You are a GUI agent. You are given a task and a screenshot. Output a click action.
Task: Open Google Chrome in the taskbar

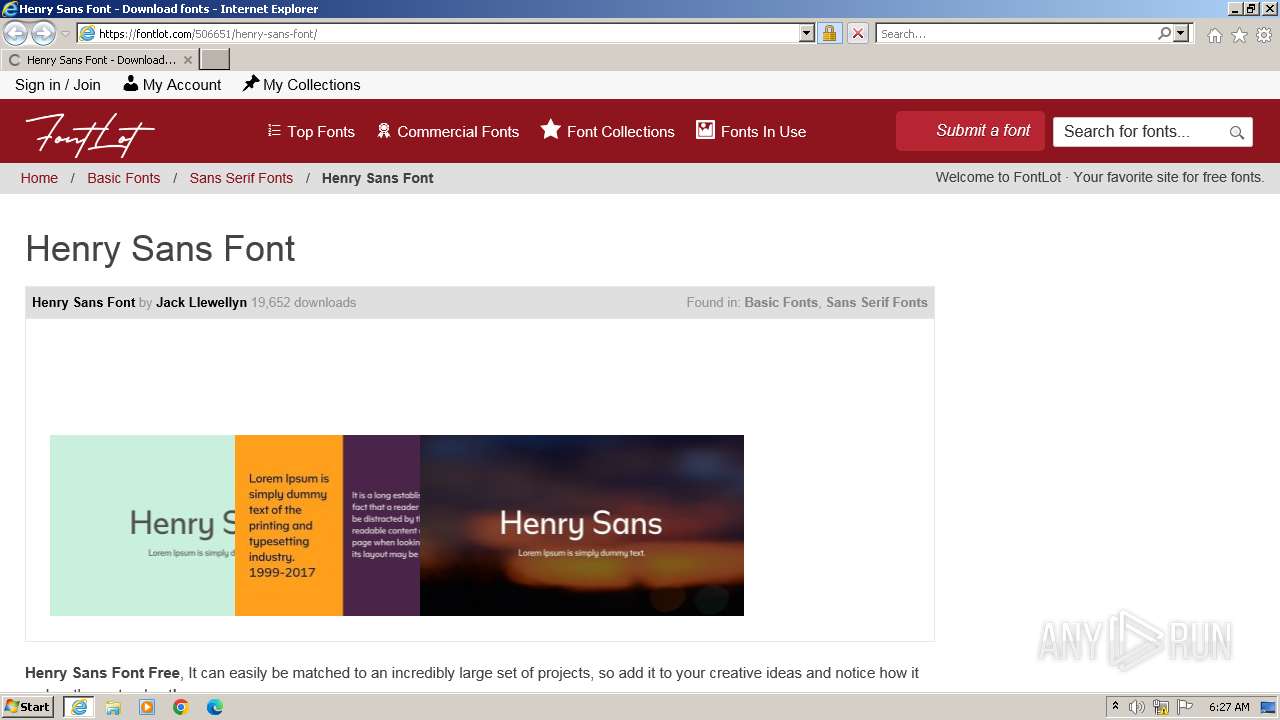pyautogui.click(x=181, y=707)
